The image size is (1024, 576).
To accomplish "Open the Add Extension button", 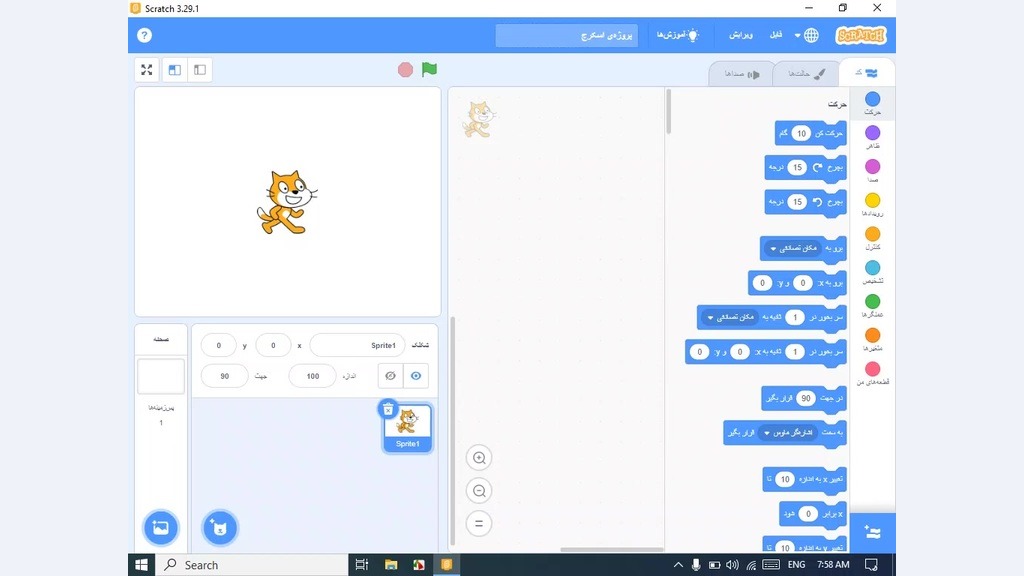I will point(872,532).
